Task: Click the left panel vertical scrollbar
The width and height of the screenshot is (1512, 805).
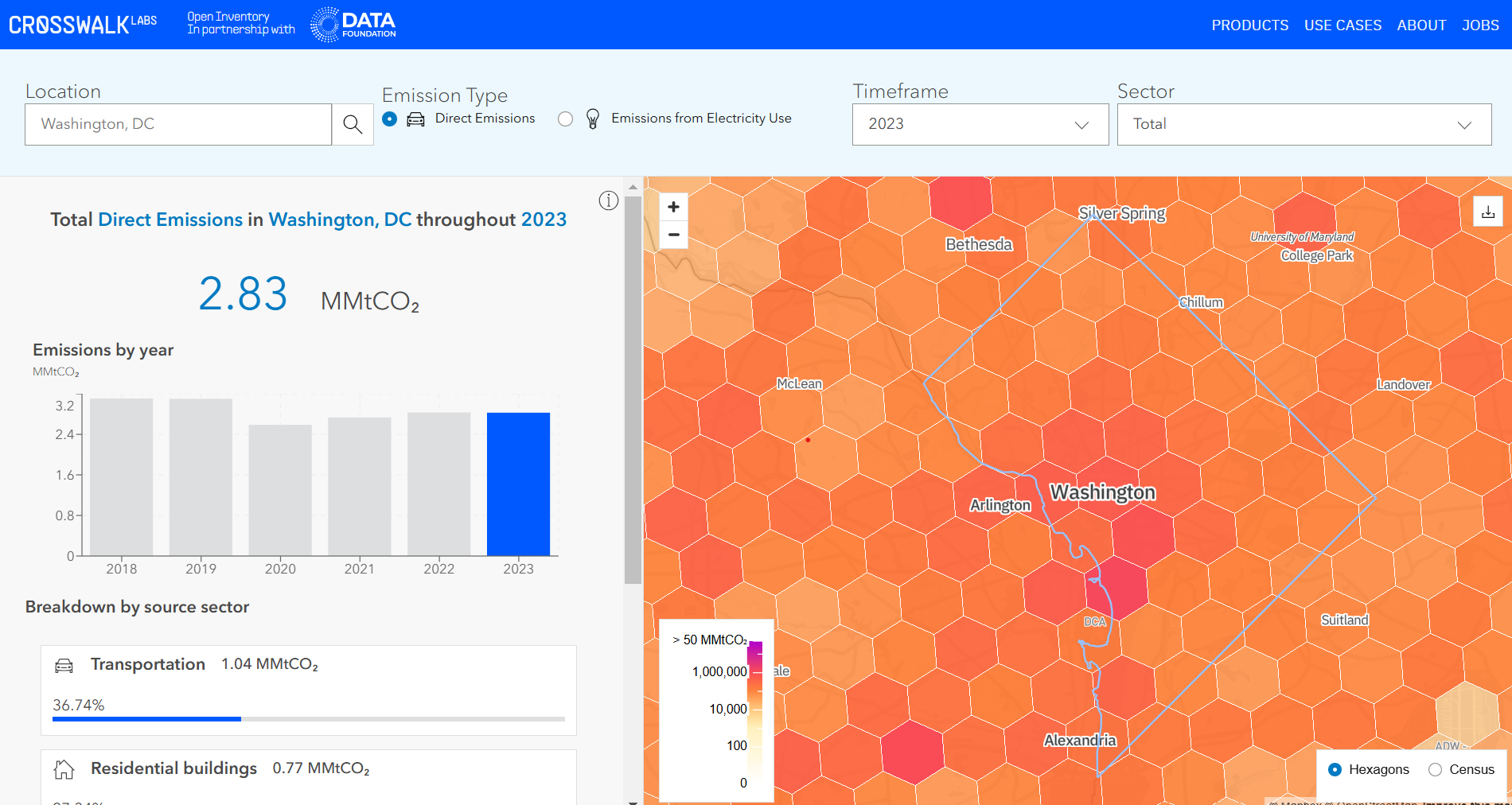Action: coord(633,390)
